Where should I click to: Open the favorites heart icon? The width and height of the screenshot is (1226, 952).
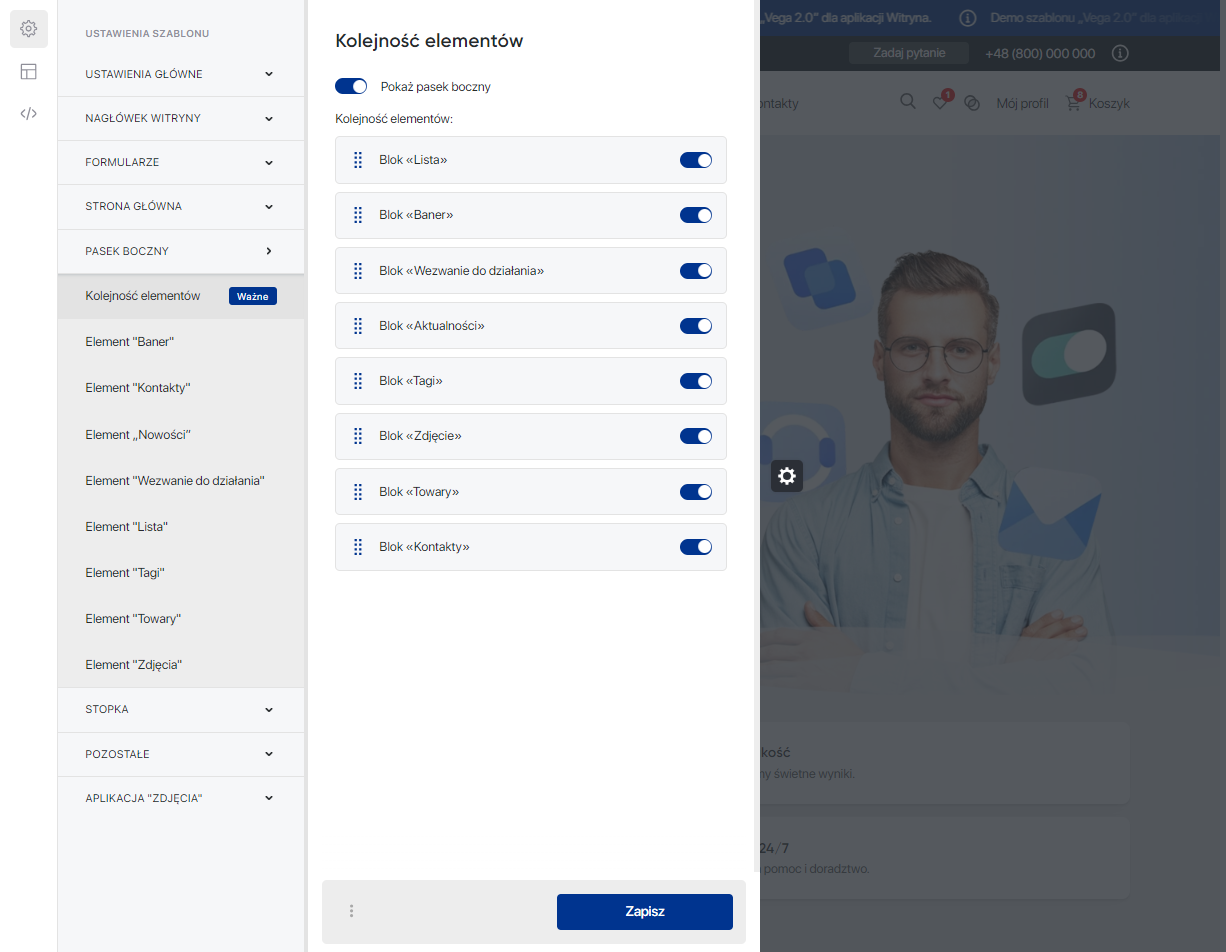point(940,103)
